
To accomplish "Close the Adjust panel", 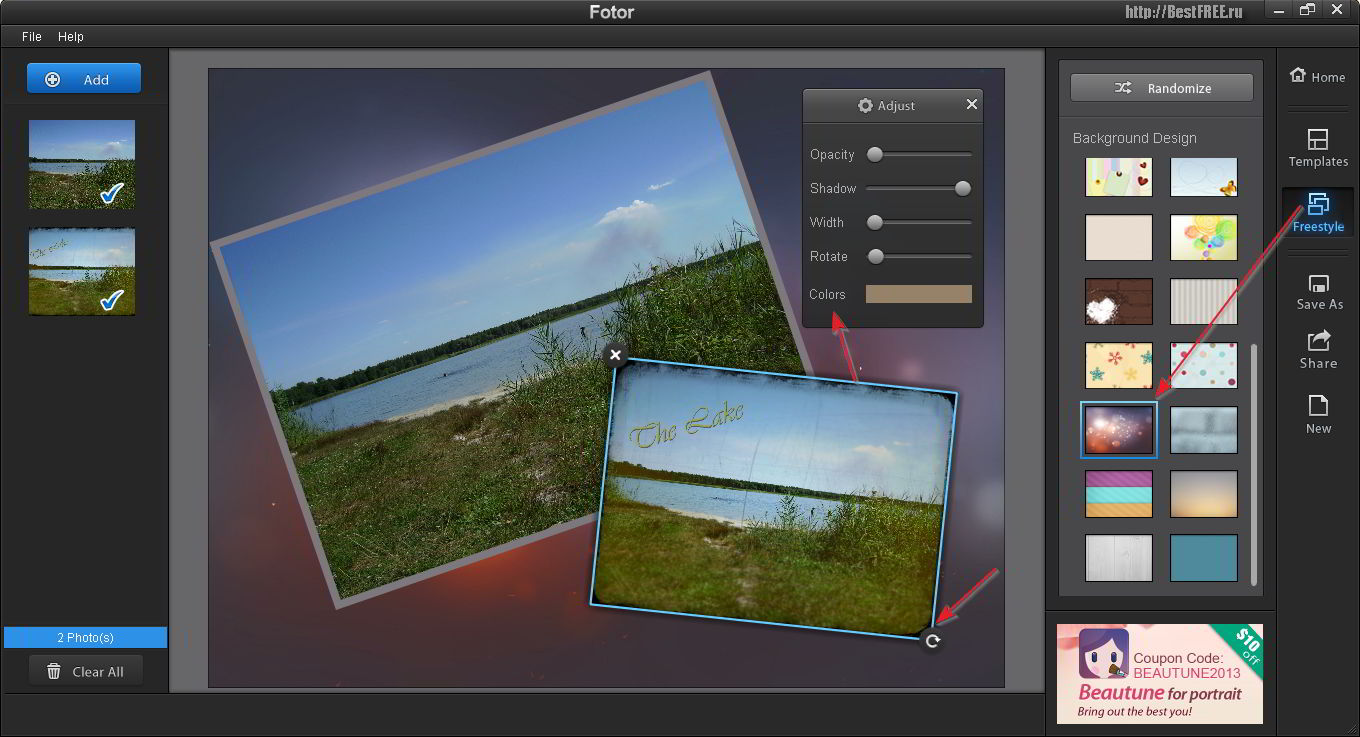I will click(x=971, y=104).
